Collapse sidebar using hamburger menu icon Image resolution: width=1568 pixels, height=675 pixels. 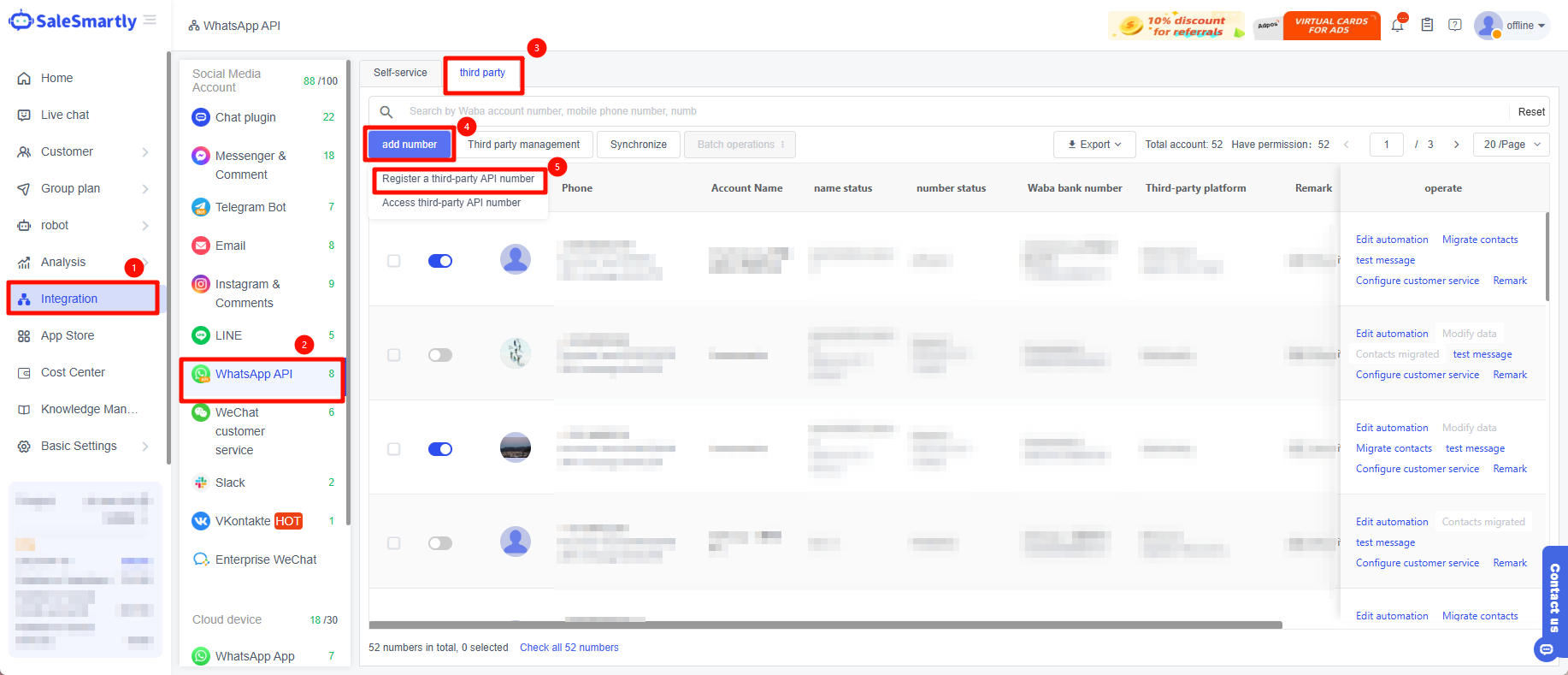point(150,20)
